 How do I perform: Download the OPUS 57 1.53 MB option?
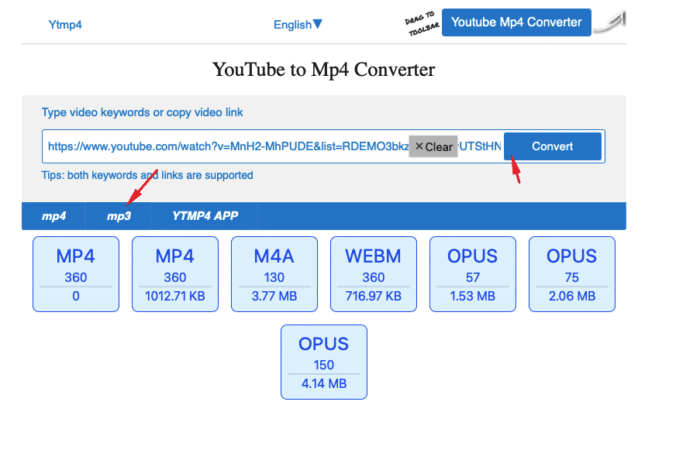point(473,274)
